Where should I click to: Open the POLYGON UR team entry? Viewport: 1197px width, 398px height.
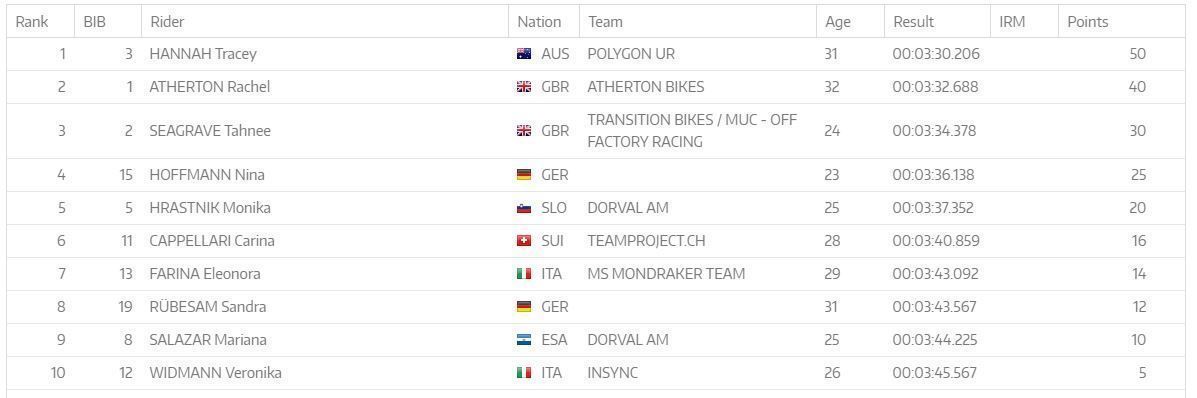click(x=631, y=54)
